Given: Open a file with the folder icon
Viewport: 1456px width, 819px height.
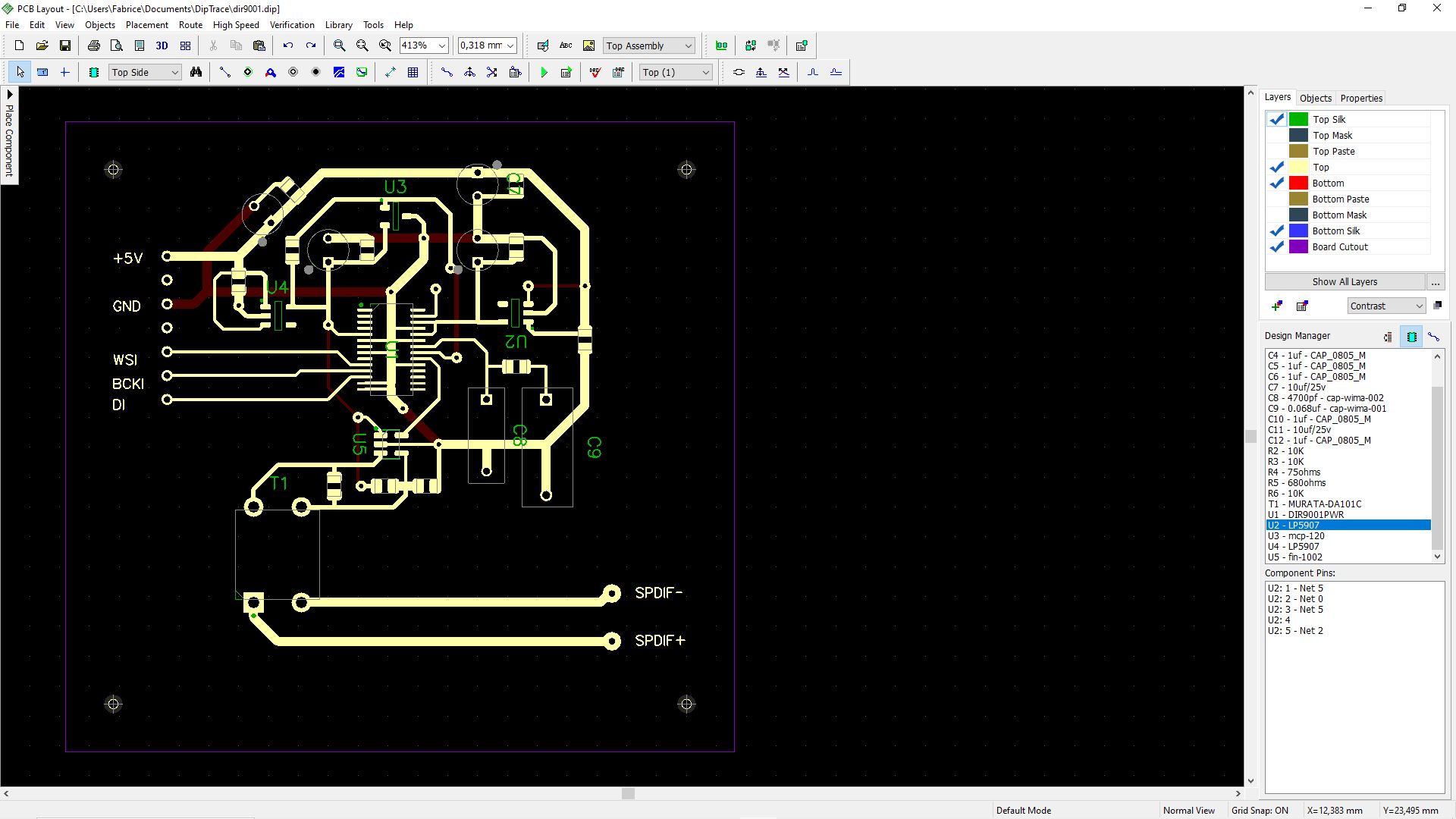Looking at the screenshot, I should coord(42,45).
